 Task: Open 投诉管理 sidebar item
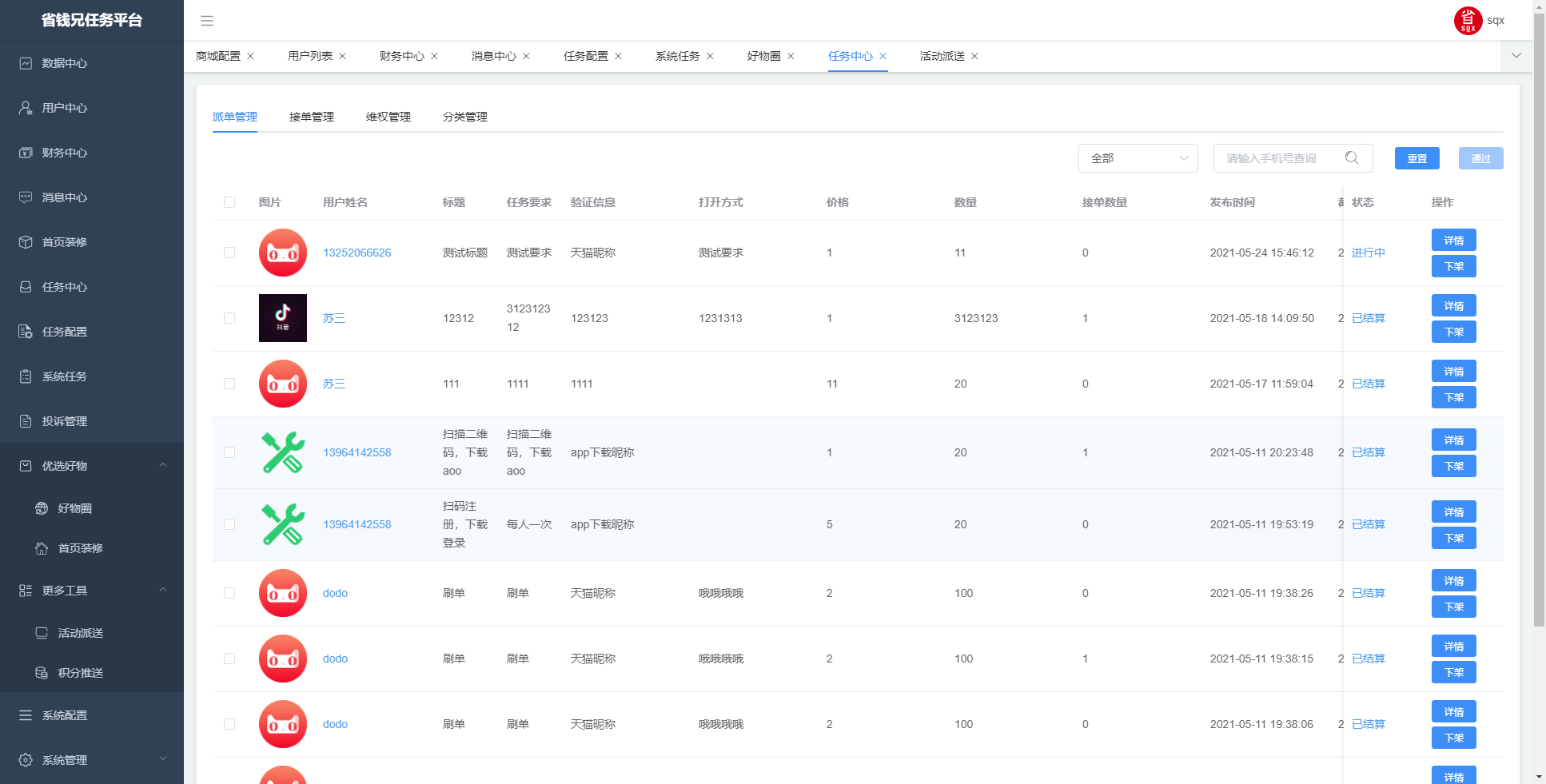65,421
